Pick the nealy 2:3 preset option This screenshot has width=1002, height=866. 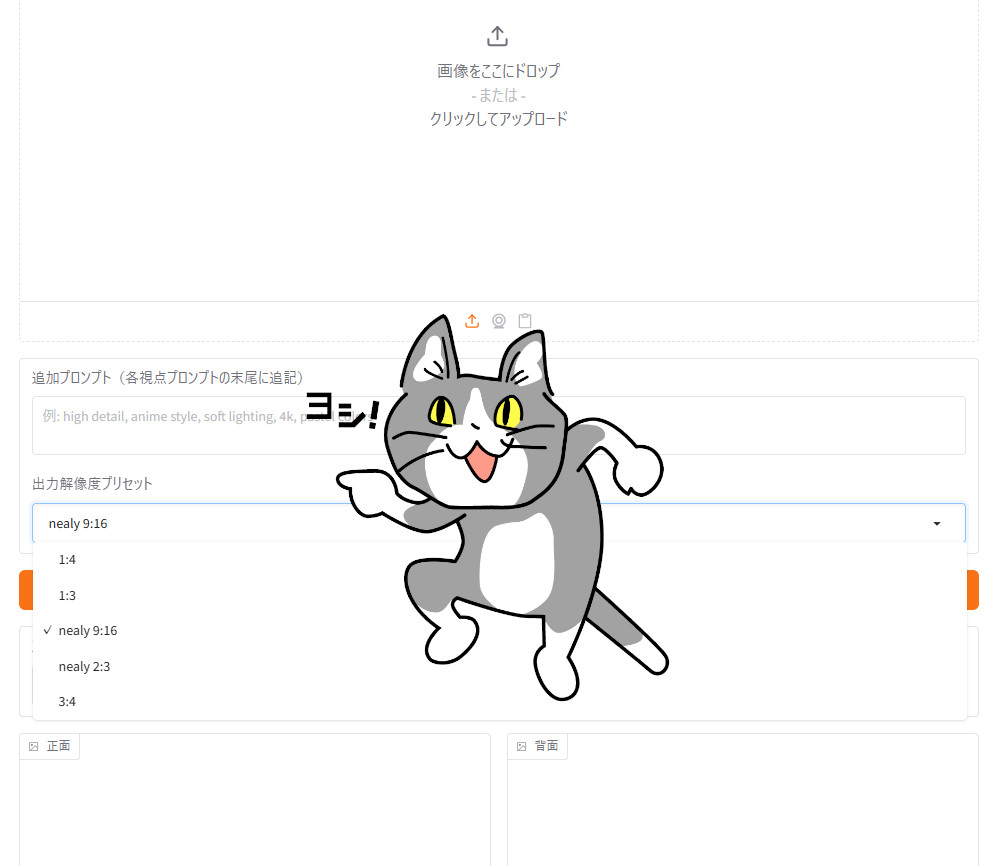point(84,667)
